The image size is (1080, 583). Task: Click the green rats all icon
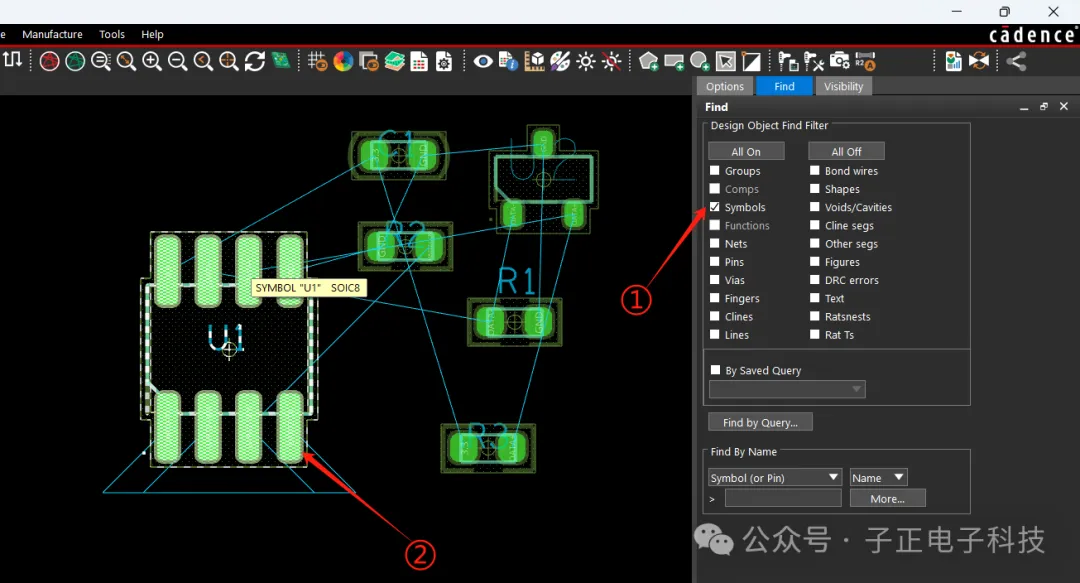[x=75, y=61]
